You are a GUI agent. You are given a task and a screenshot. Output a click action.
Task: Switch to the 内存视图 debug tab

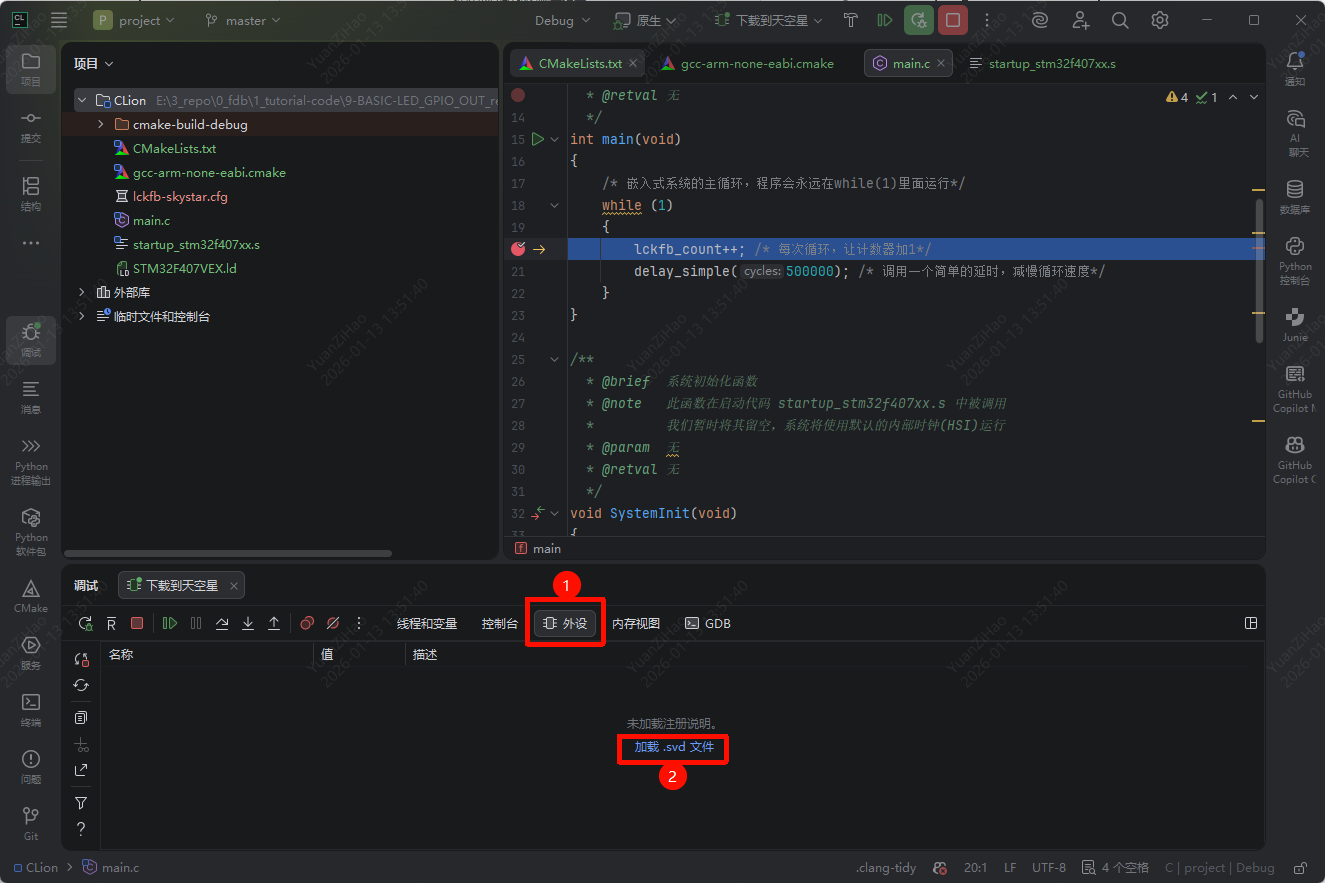(x=635, y=623)
